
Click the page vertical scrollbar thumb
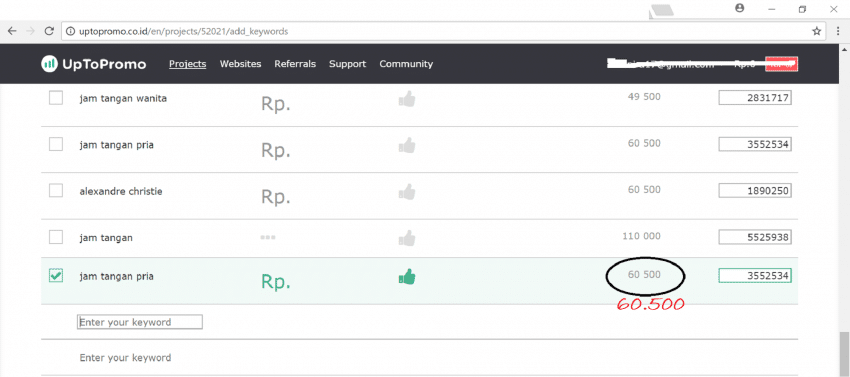(844, 353)
